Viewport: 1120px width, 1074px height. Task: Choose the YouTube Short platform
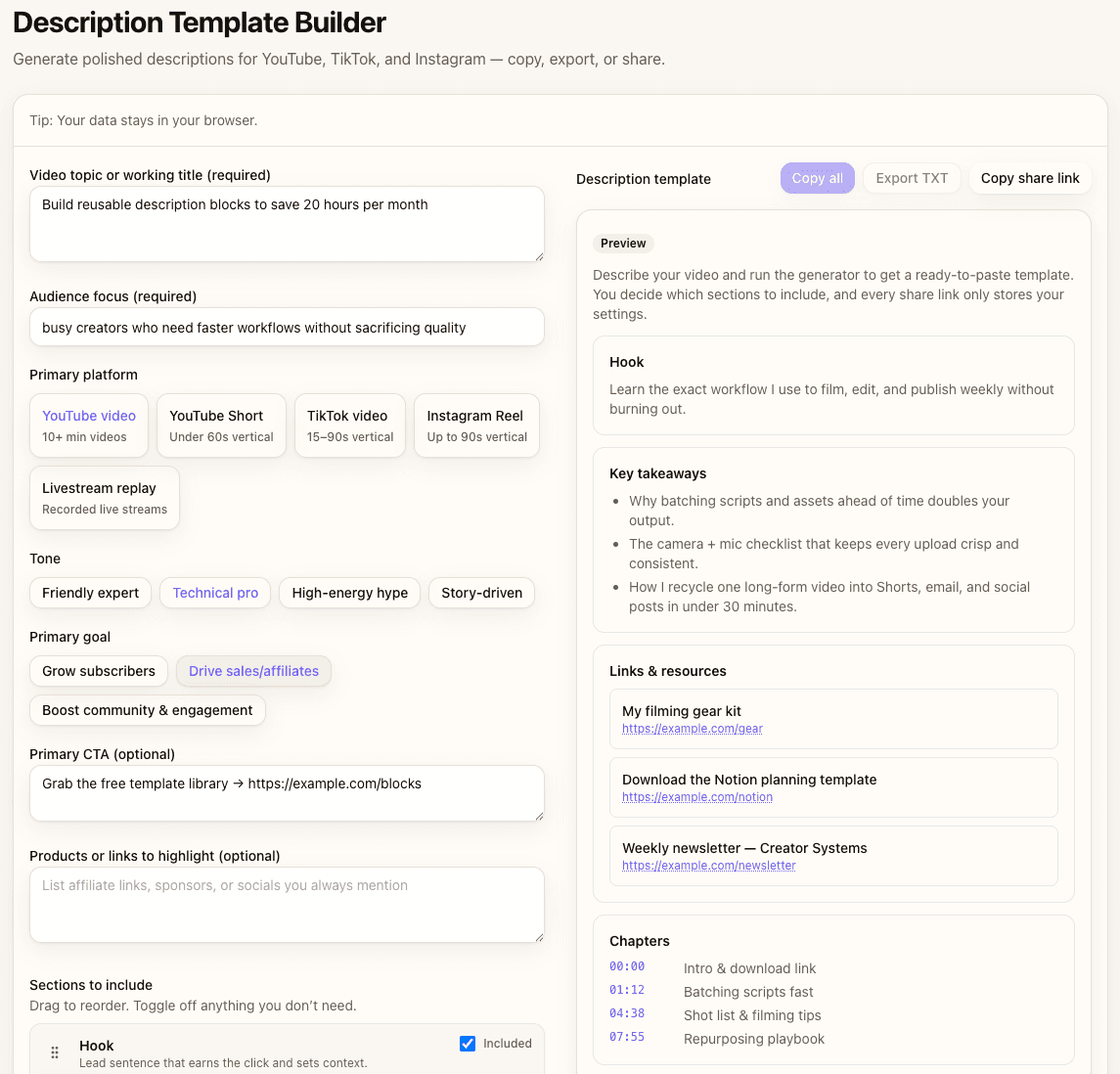[x=220, y=425]
